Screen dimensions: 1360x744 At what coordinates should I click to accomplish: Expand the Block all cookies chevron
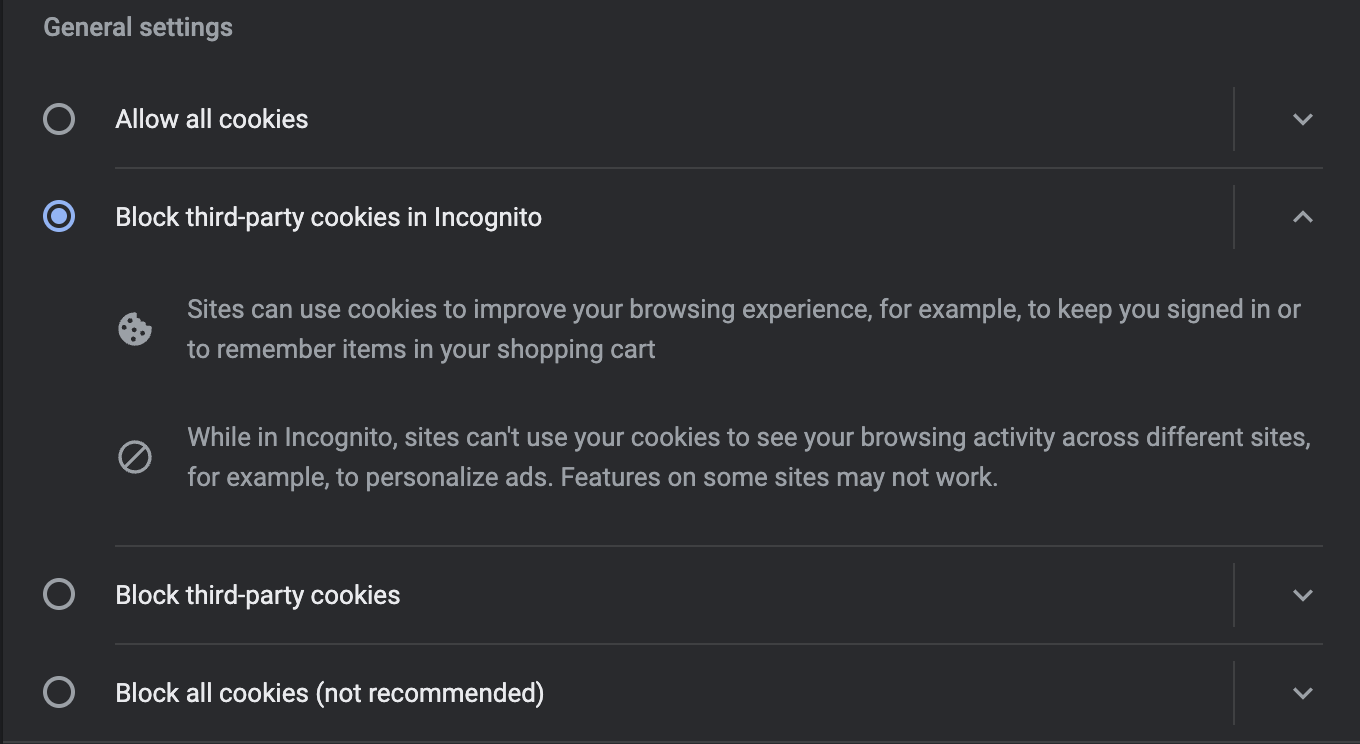pos(1302,693)
